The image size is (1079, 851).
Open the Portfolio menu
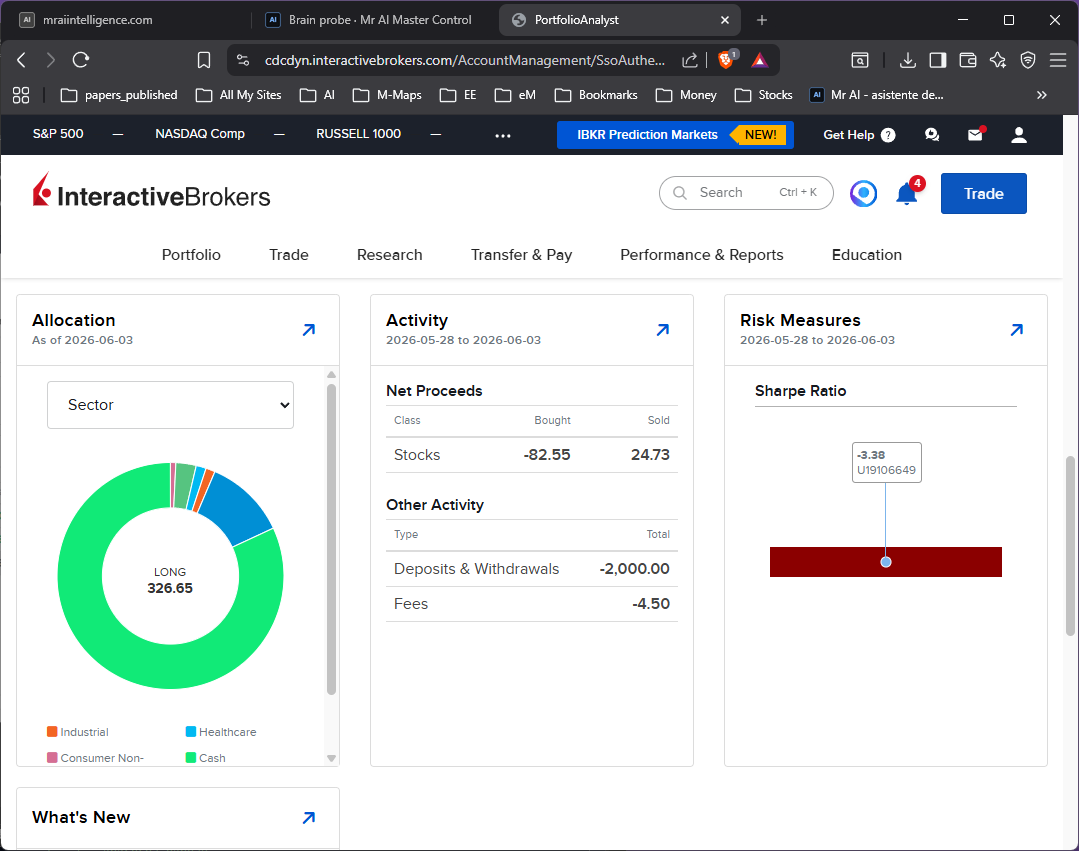click(x=191, y=255)
